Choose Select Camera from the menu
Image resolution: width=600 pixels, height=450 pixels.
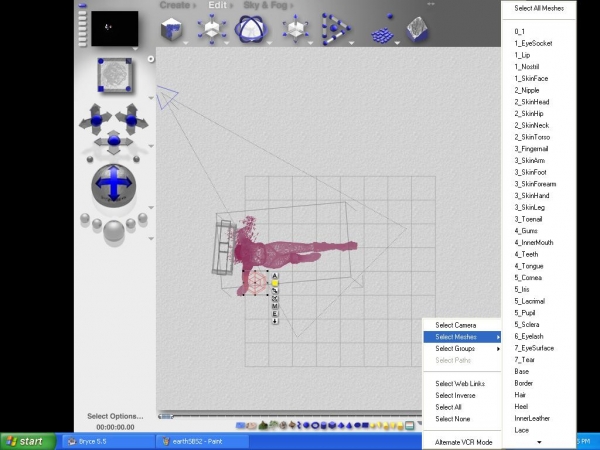[461, 325]
